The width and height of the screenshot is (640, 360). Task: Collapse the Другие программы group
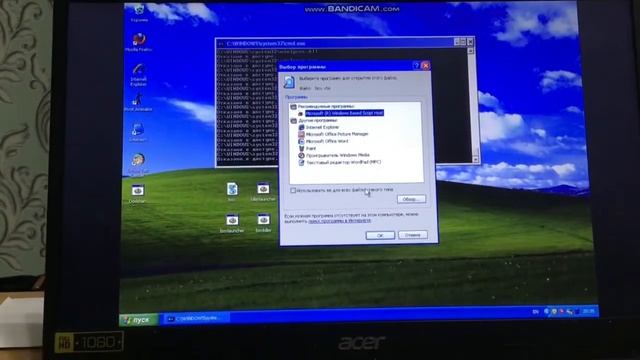tap(293, 121)
